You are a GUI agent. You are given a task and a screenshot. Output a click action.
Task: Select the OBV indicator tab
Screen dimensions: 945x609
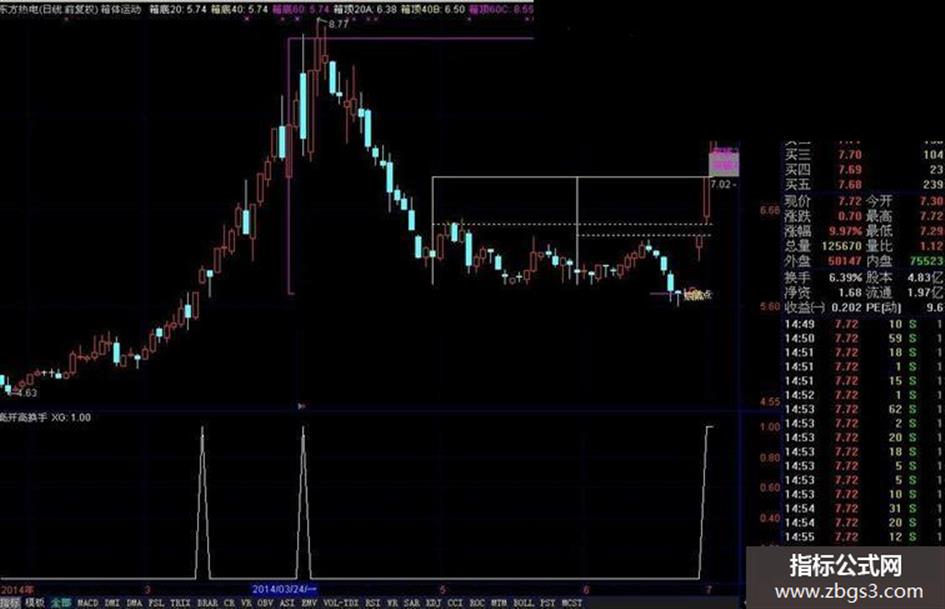[x=265, y=603]
